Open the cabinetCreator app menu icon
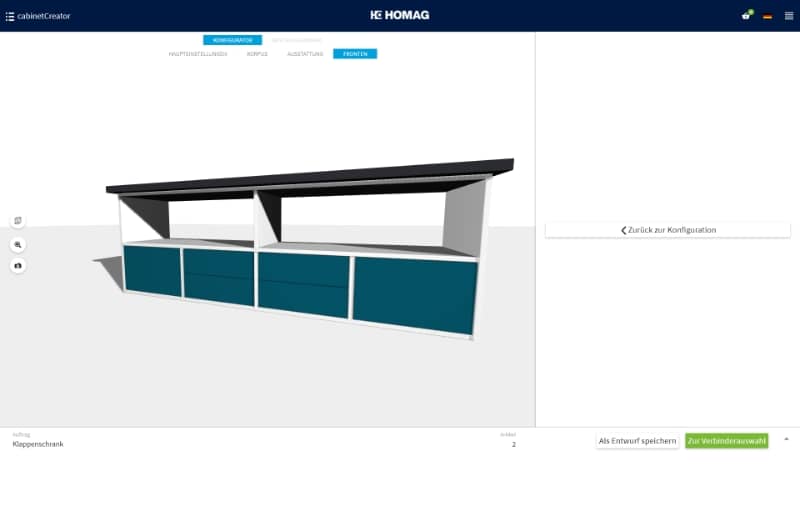Viewport: 800px width, 520px height. click(x=10, y=16)
